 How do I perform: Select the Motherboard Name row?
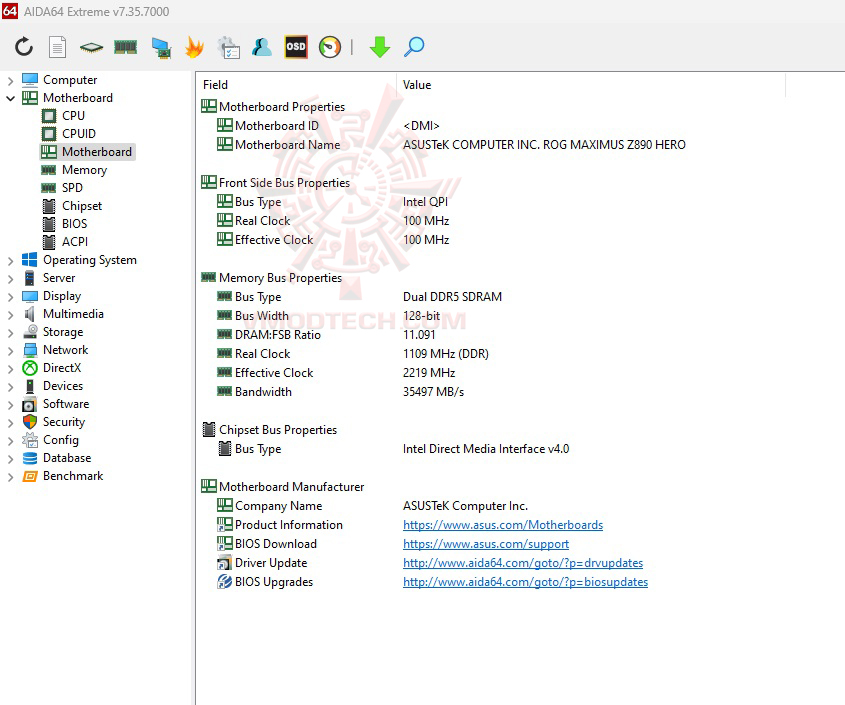451,144
